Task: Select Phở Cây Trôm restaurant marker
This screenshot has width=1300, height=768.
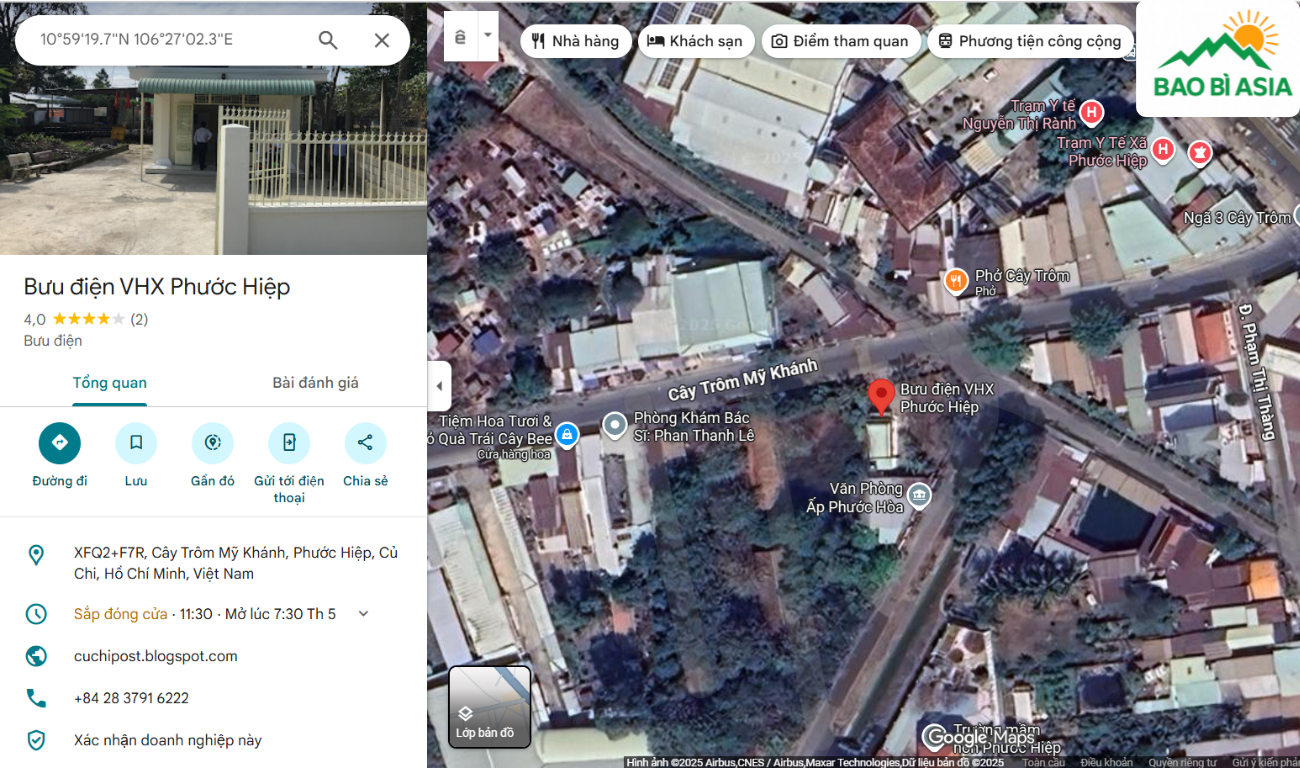Action: click(956, 281)
